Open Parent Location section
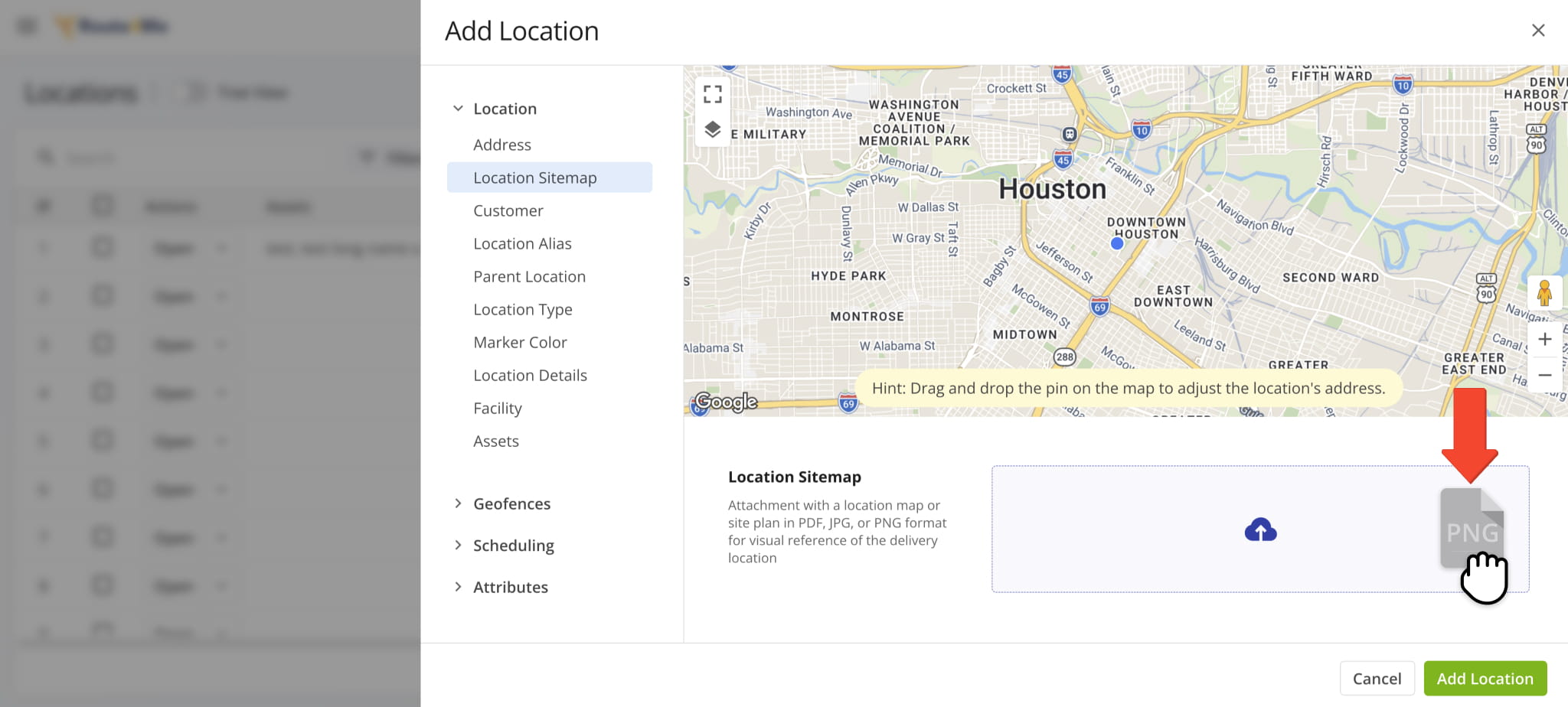The image size is (1568, 707). pyautogui.click(x=529, y=276)
